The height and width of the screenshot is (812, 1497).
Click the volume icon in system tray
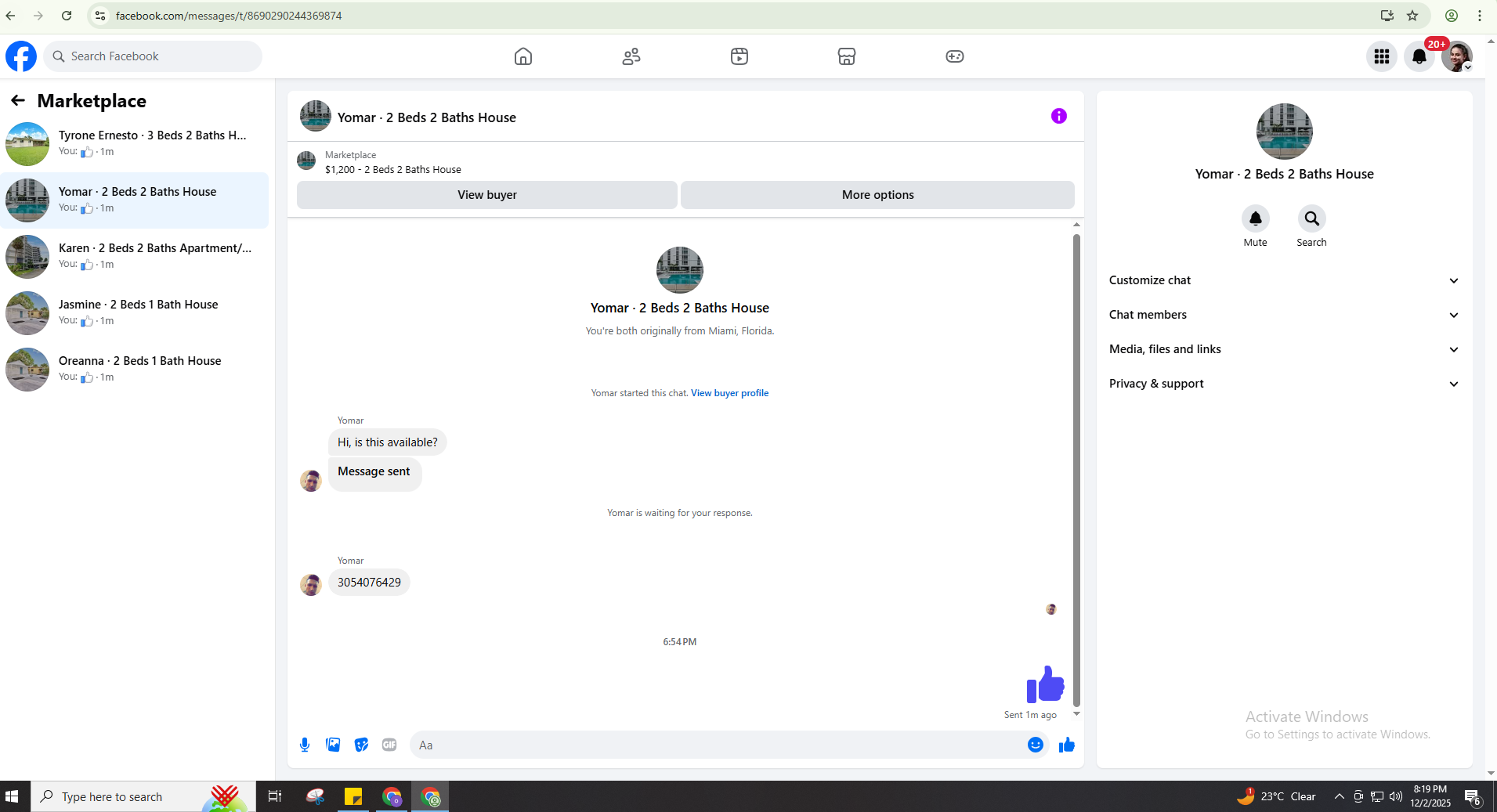point(1396,796)
